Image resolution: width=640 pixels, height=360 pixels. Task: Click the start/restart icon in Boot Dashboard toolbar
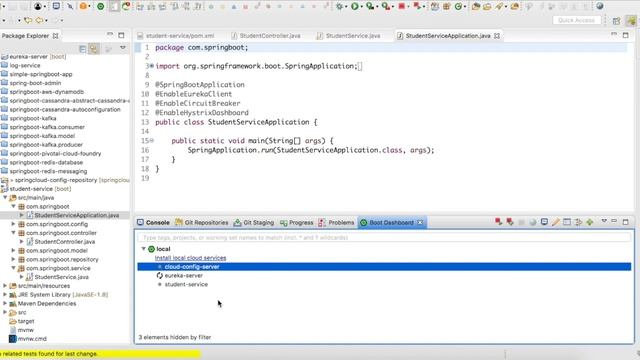[x=498, y=222]
